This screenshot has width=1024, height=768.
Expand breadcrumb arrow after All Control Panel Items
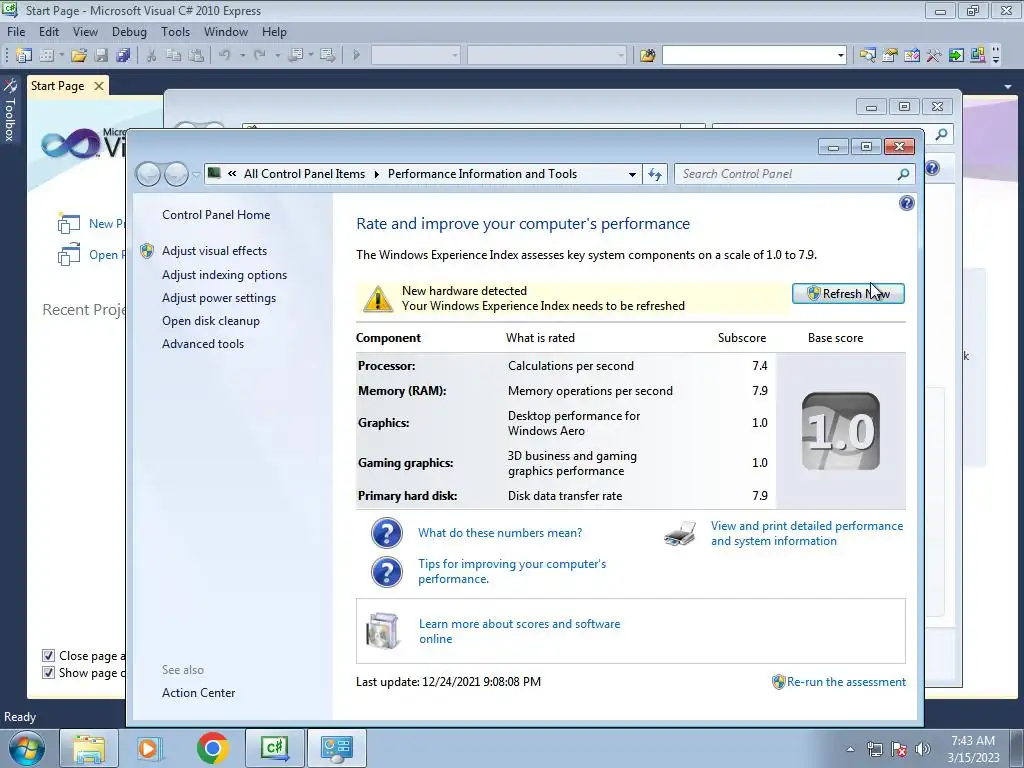click(x=377, y=174)
